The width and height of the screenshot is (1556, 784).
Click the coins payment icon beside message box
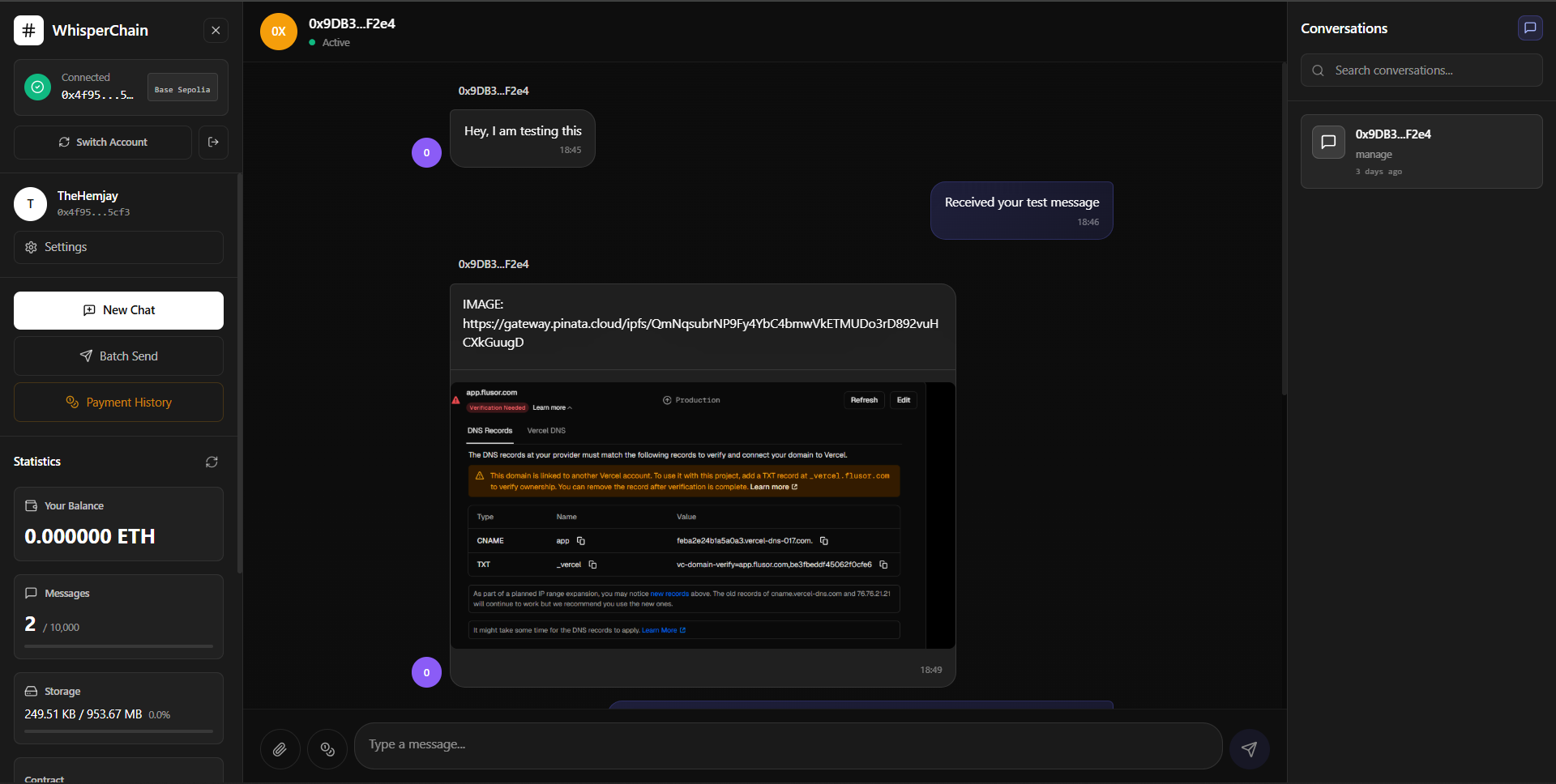pos(327,749)
